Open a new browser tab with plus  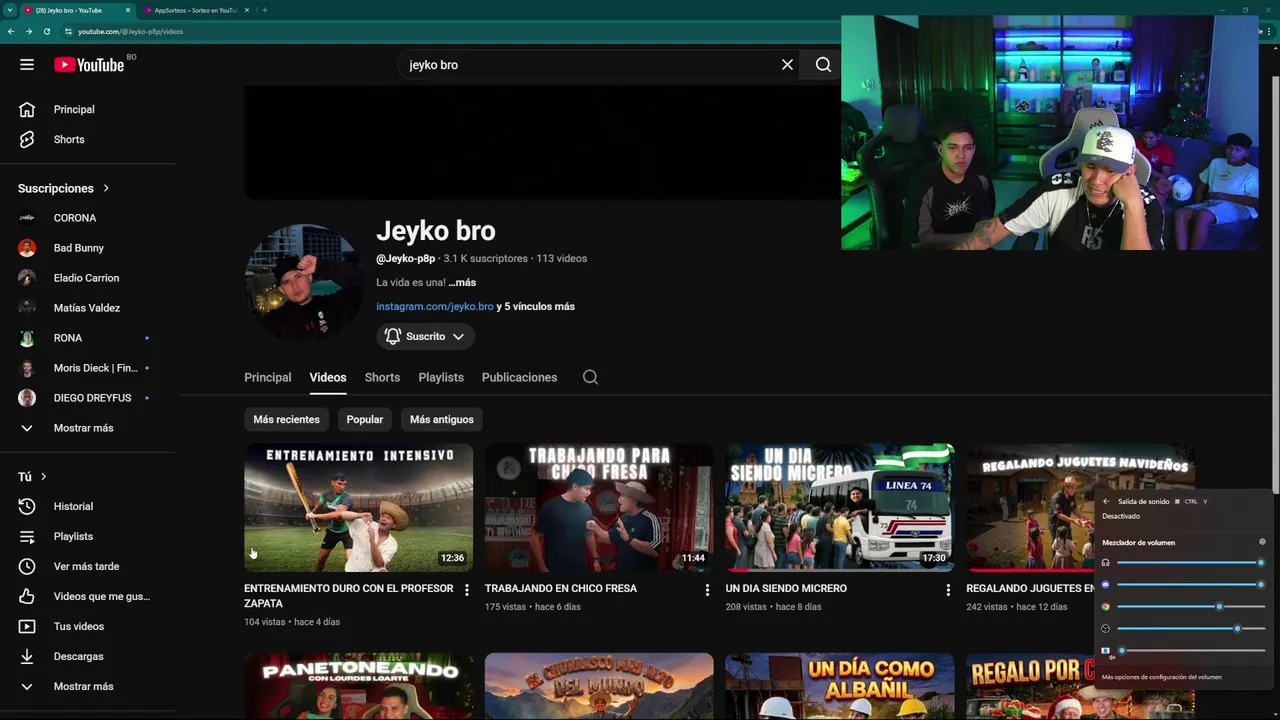pos(264,10)
